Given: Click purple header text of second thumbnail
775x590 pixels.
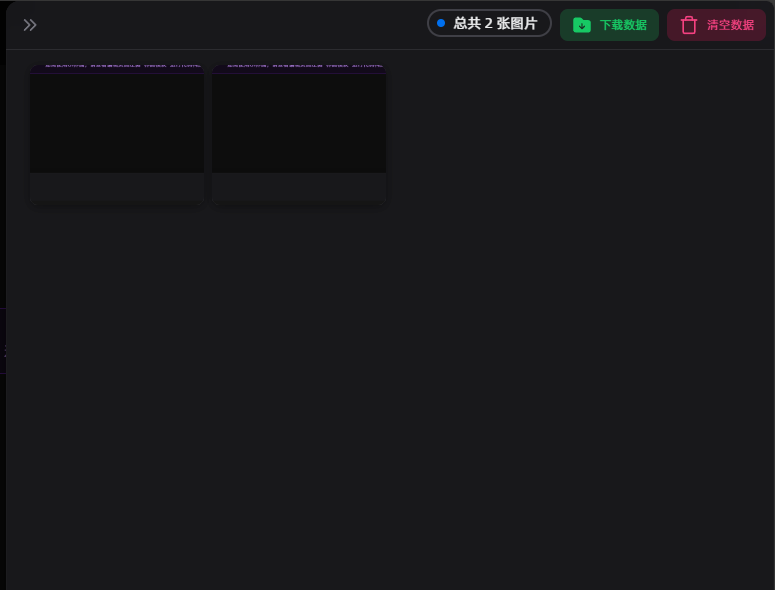Looking at the screenshot, I should tap(299, 67).
